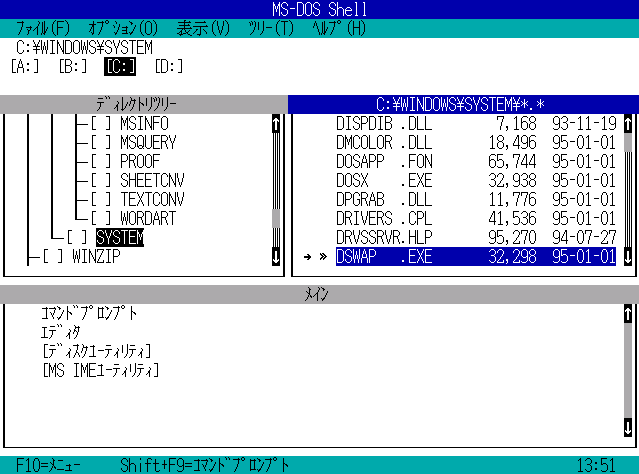
Task: Click the file list scrollbar thumb
Action: tap(628, 143)
